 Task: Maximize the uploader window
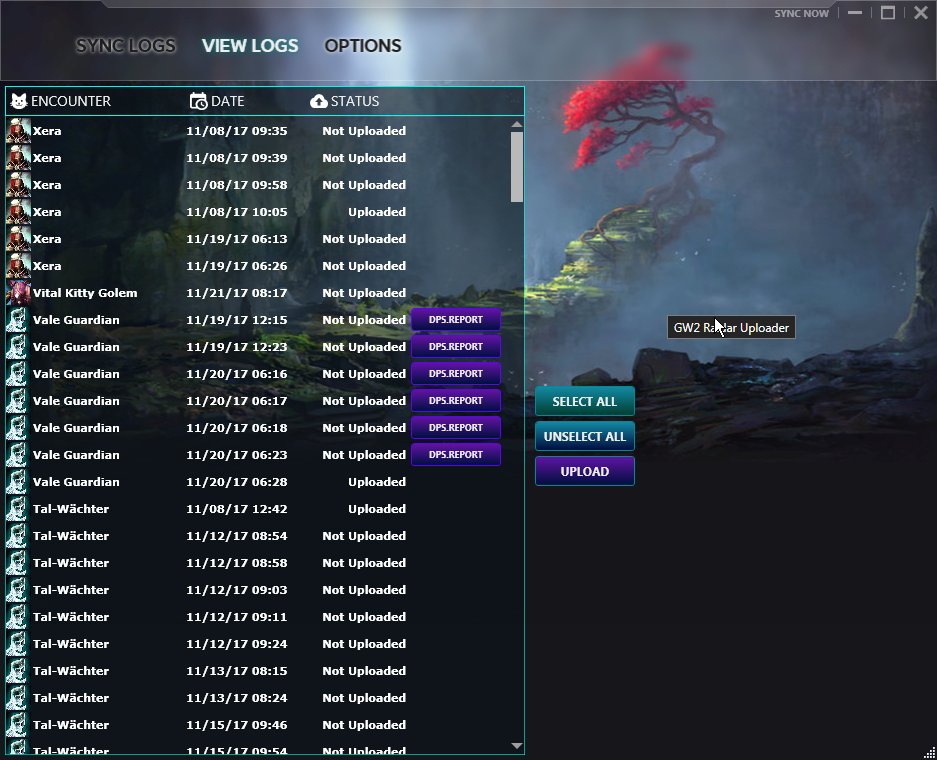coord(888,13)
